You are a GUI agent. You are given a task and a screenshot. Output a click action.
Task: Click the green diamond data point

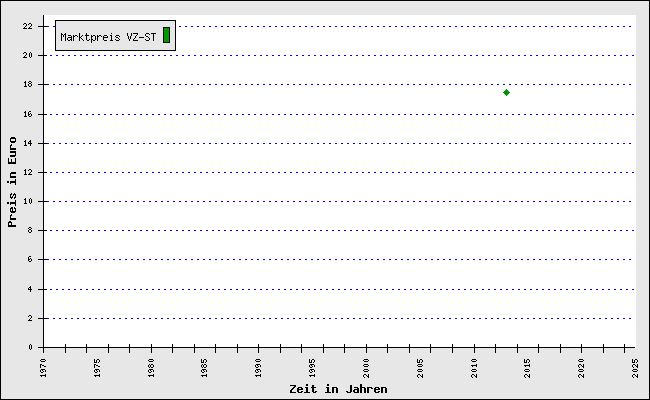[x=506, y=92]
